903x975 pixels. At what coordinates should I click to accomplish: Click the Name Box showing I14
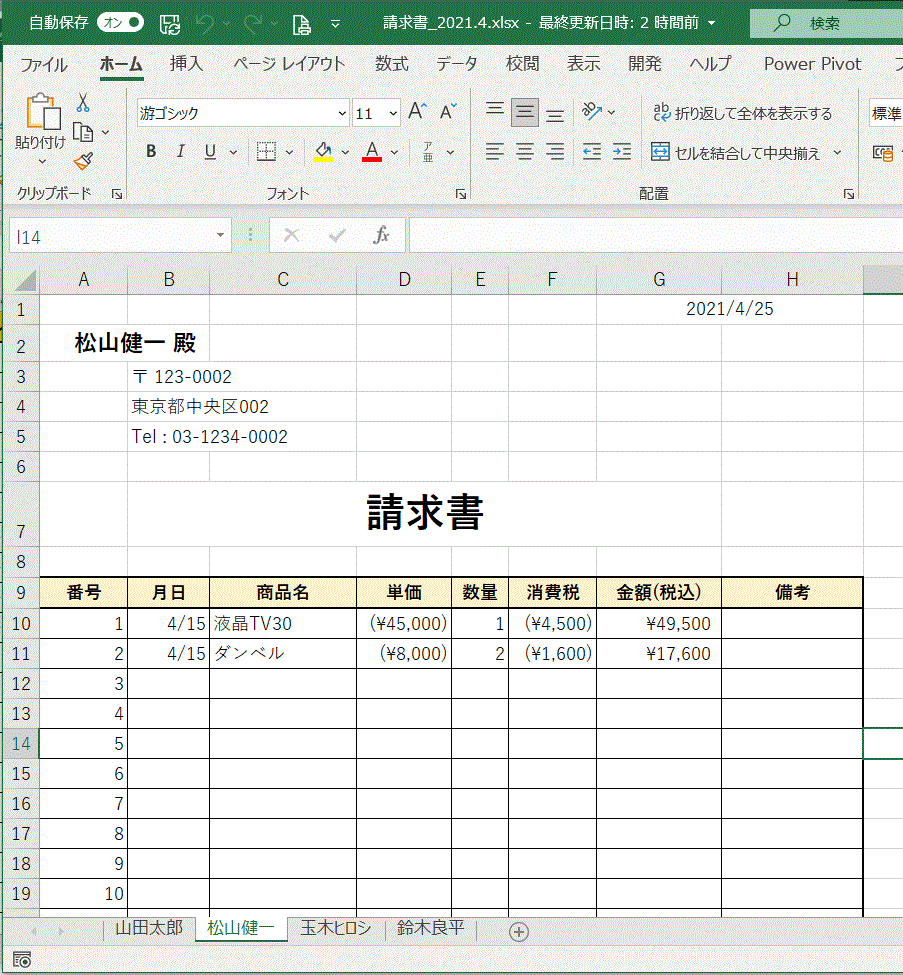pos(120,236)
